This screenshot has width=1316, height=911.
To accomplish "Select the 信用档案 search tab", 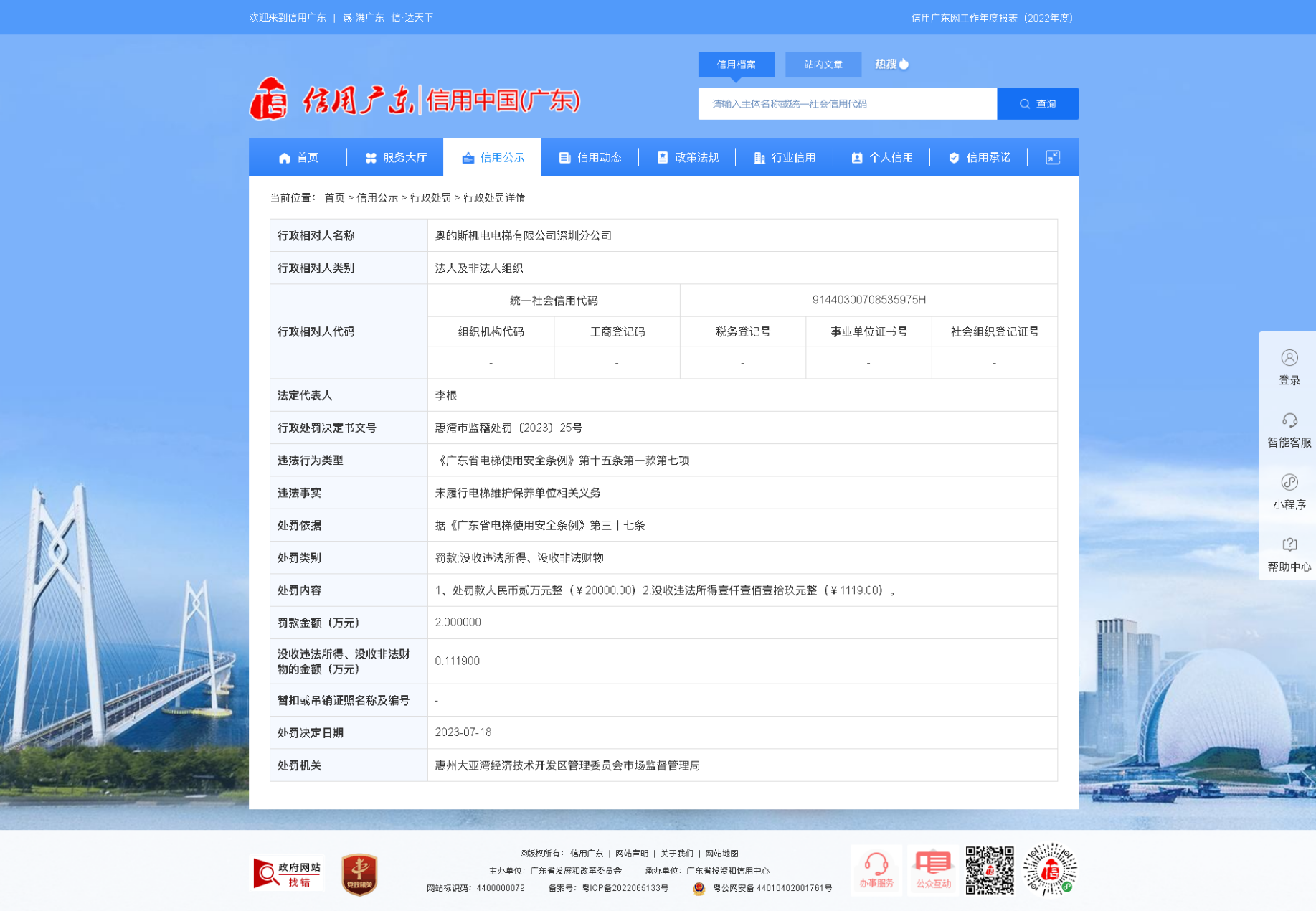I will tap(737, 65).
